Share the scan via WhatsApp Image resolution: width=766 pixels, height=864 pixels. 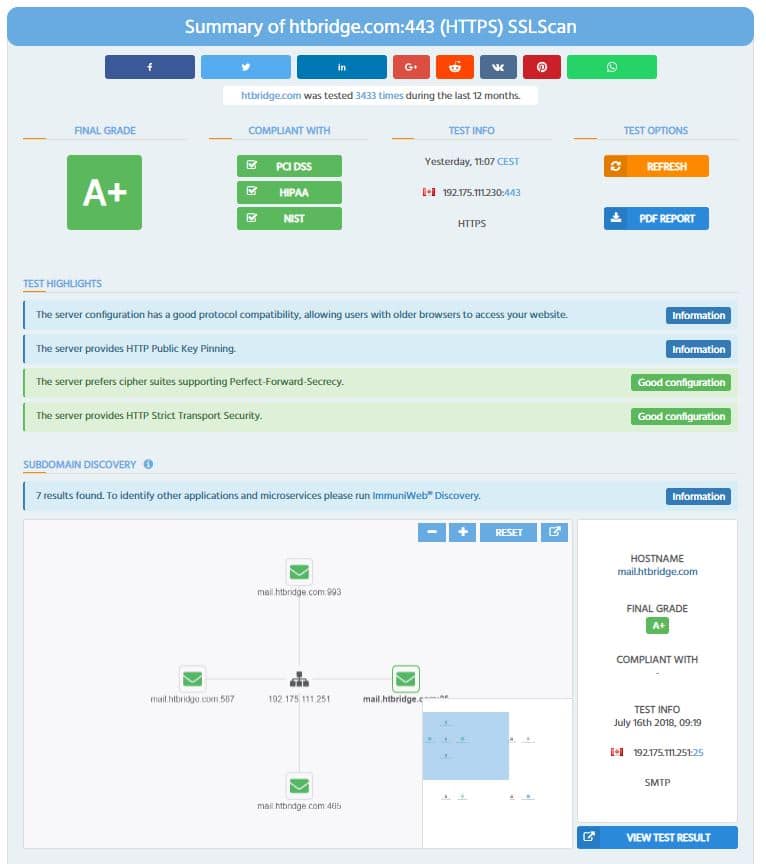click(x=612, y=67)
